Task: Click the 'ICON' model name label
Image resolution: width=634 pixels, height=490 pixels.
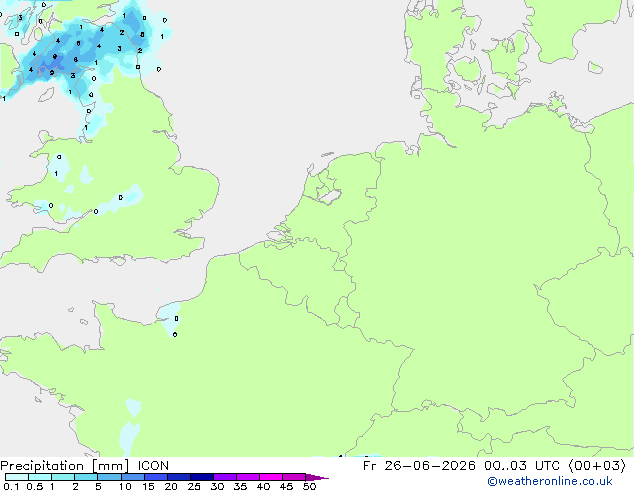Action: pos(153,466)
